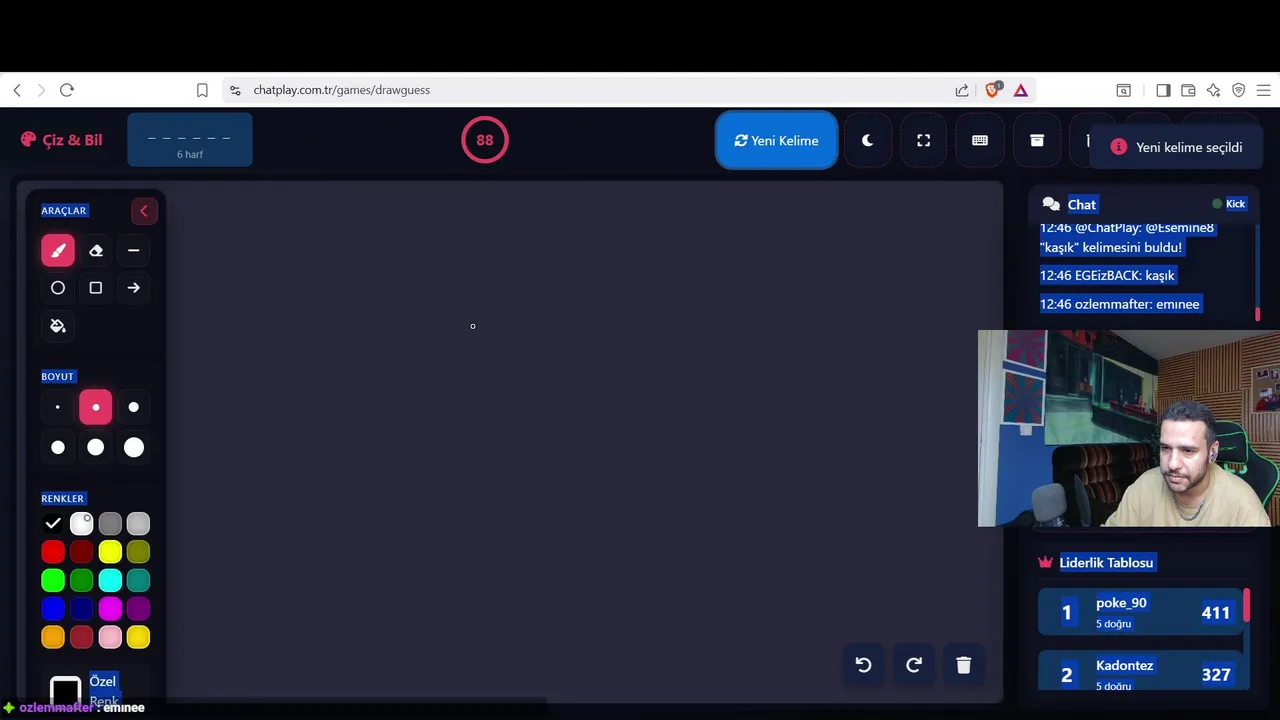Open the Özel Renk custom color picker
The width and height of the screenshot is (1280, 720).
66,690
